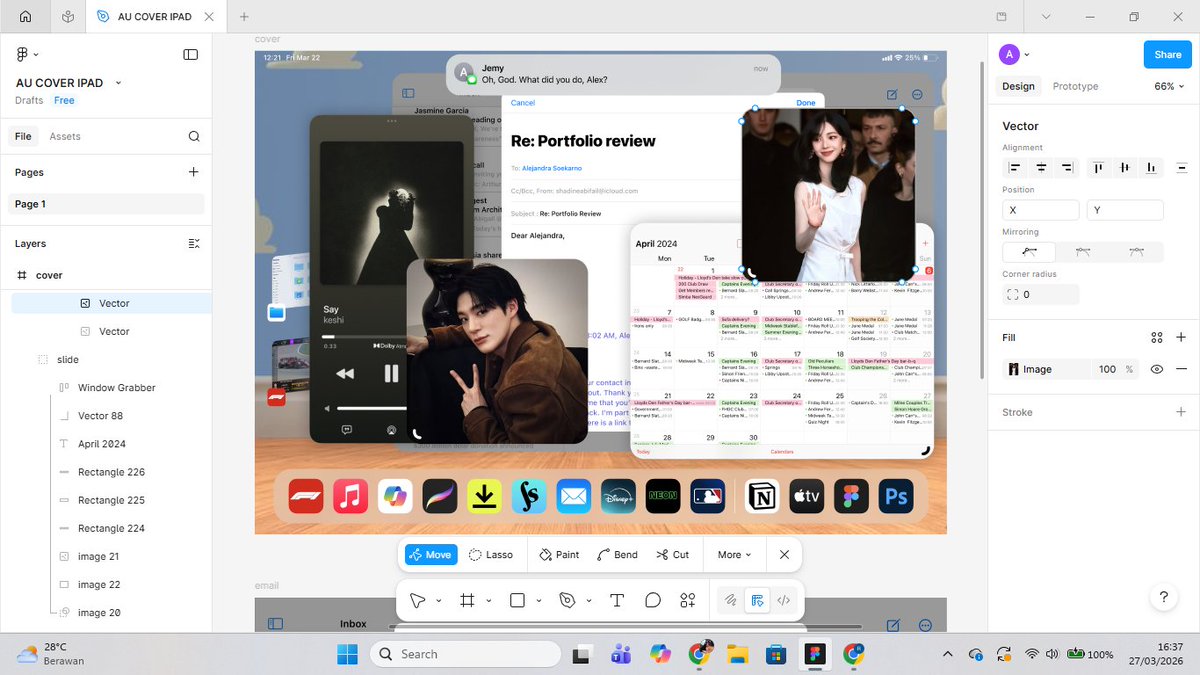Activate the Move vector edit tool
Image resolution: width=1200 pixels, height=675 pixels.
click(x=430, y=554)
